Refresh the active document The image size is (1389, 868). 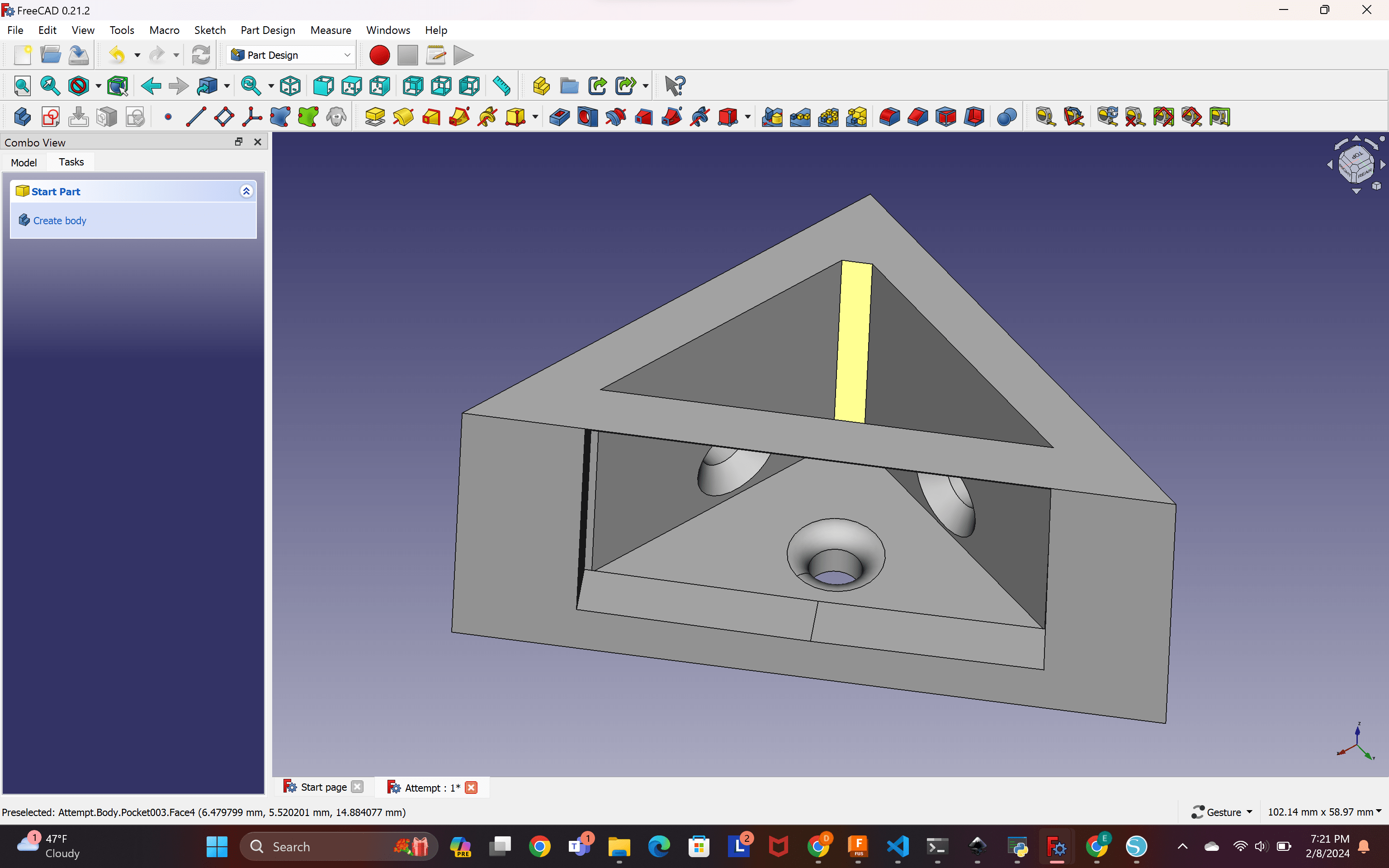coord(201,55)
